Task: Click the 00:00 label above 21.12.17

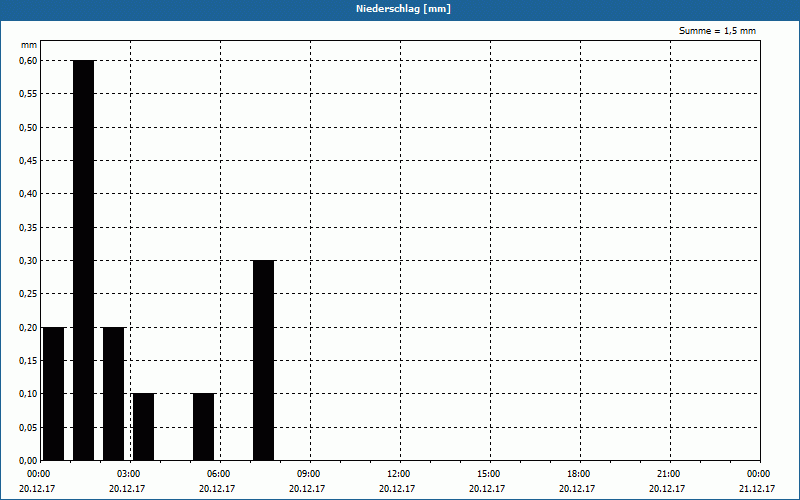Action: [760, 474]
